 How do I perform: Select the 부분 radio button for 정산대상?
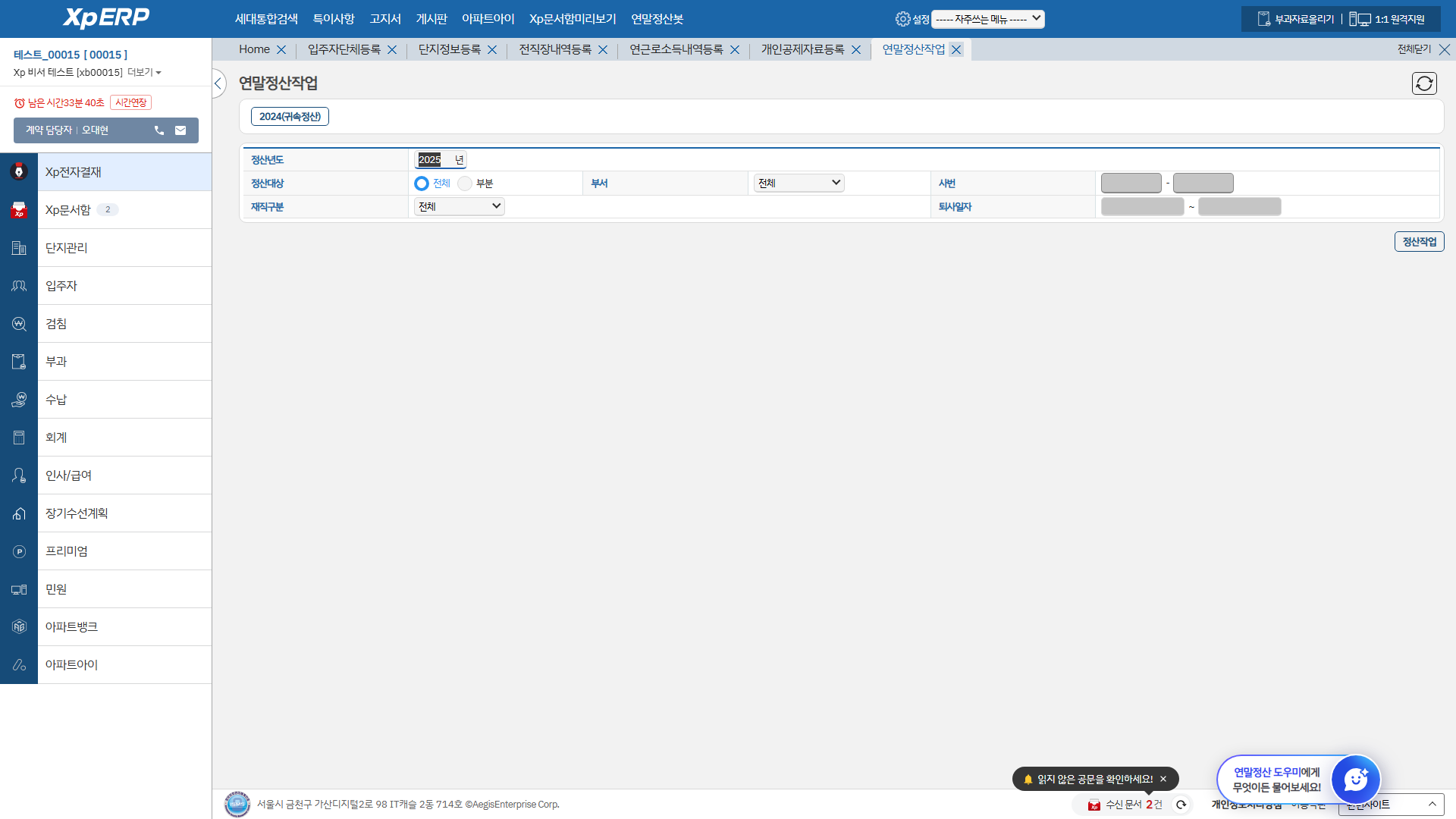465,184
